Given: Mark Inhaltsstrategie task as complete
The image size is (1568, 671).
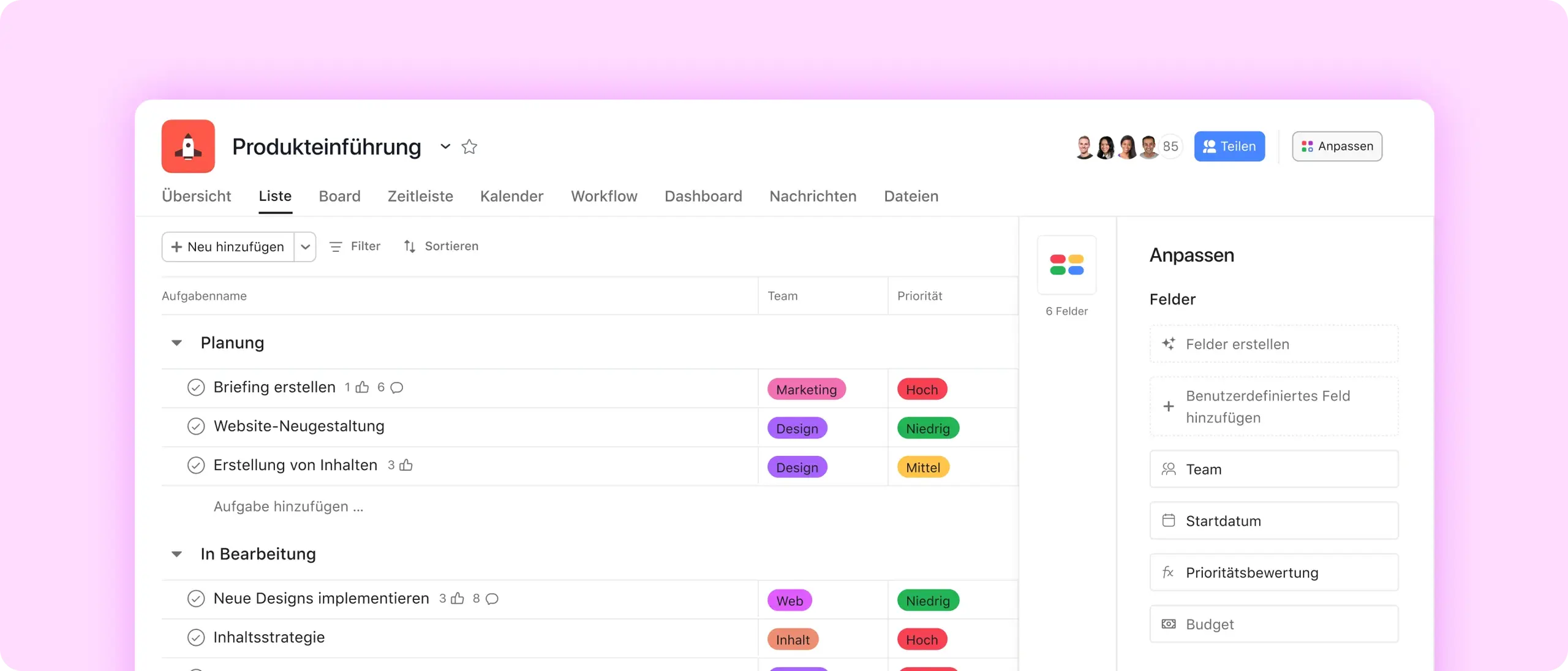Looking at the screenshot, I should [x=196, y=638].
